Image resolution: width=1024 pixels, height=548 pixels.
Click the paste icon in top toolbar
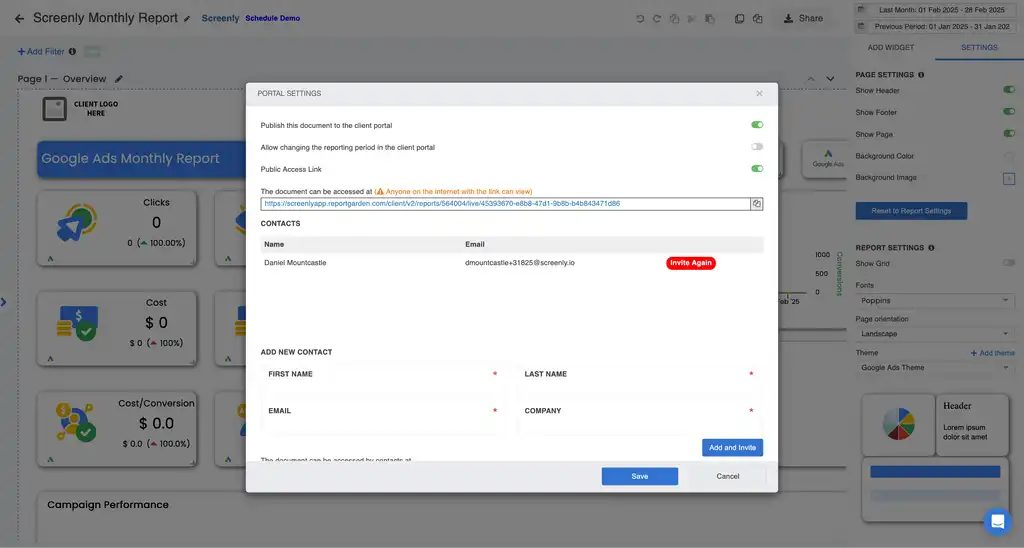709,19
